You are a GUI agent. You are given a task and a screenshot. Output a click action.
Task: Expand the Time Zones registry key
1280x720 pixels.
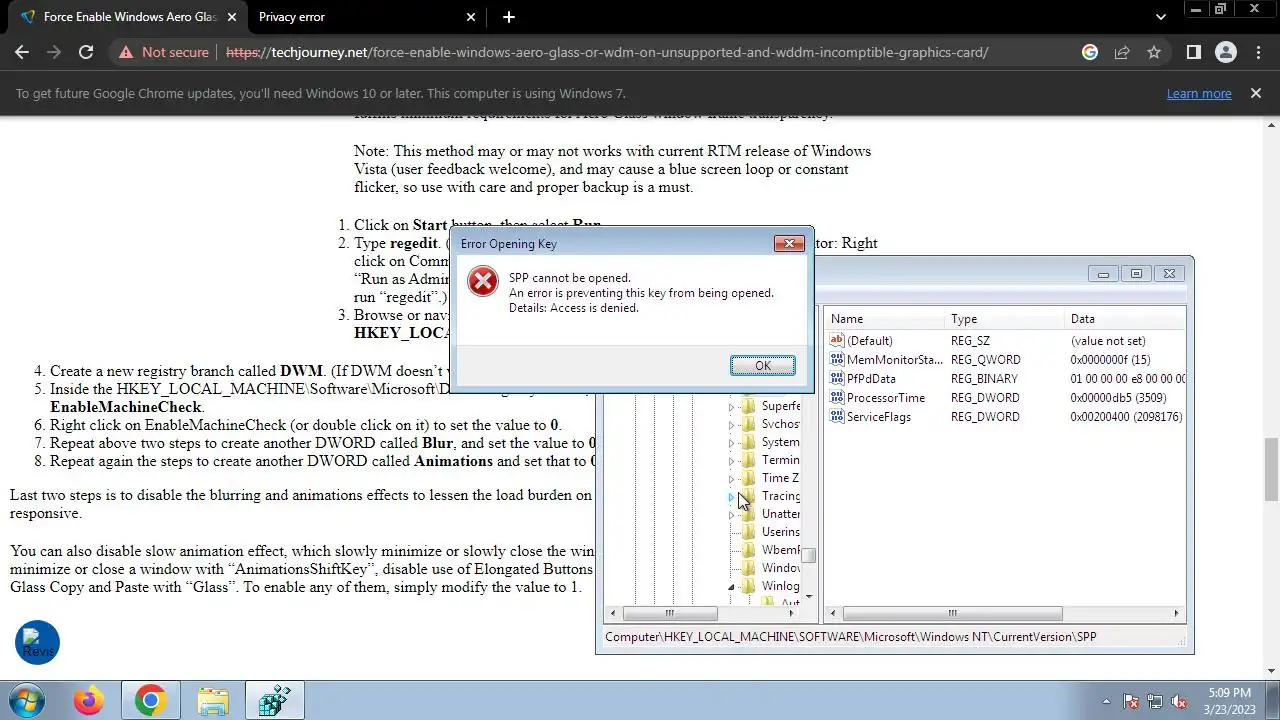(x=731, y=478)
